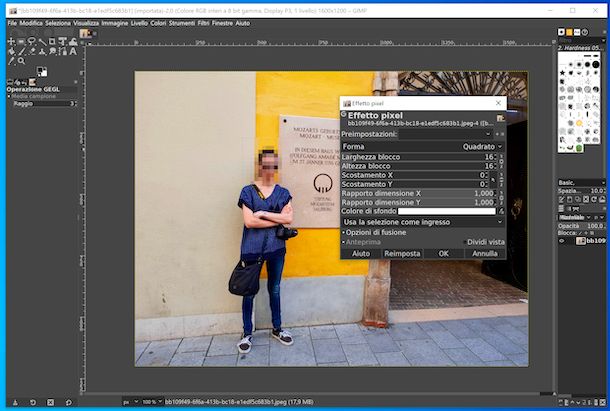Image resolution: width=610 pixels, height=411 pixels.
Task: Click the Refresh brushes icon
Action: click(594, 200)
